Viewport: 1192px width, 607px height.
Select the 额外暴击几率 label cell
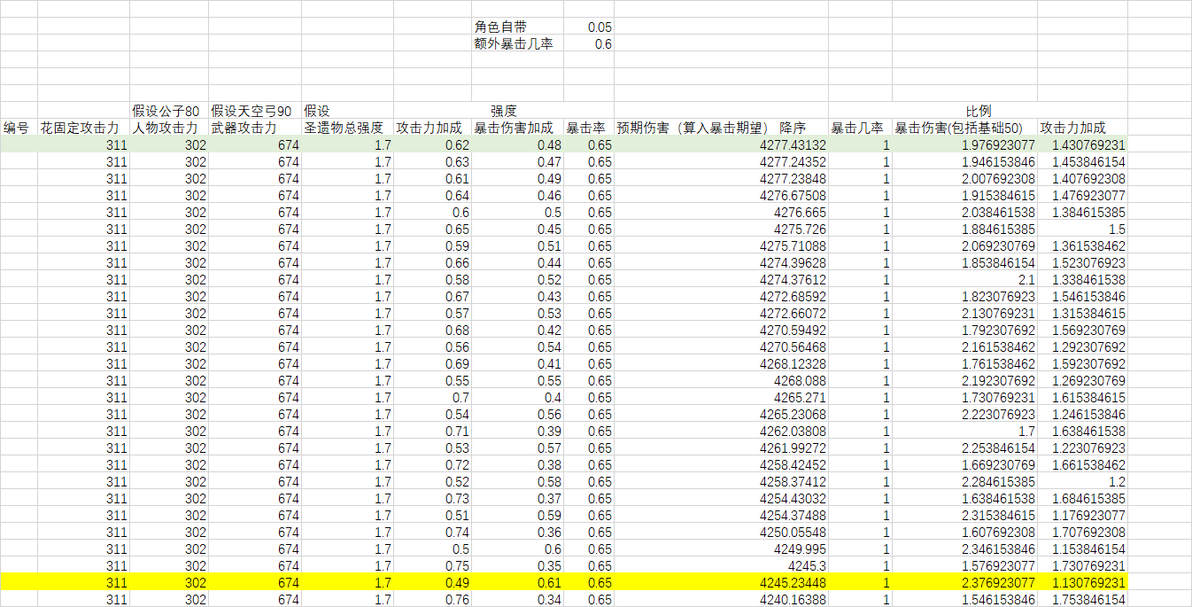click(517, 43)
